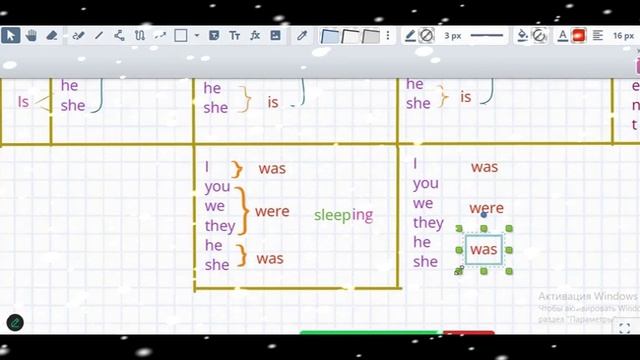Apply the outline-only shape style preset
The height and width of the screenshot is (360, 640).
[350, 36]
